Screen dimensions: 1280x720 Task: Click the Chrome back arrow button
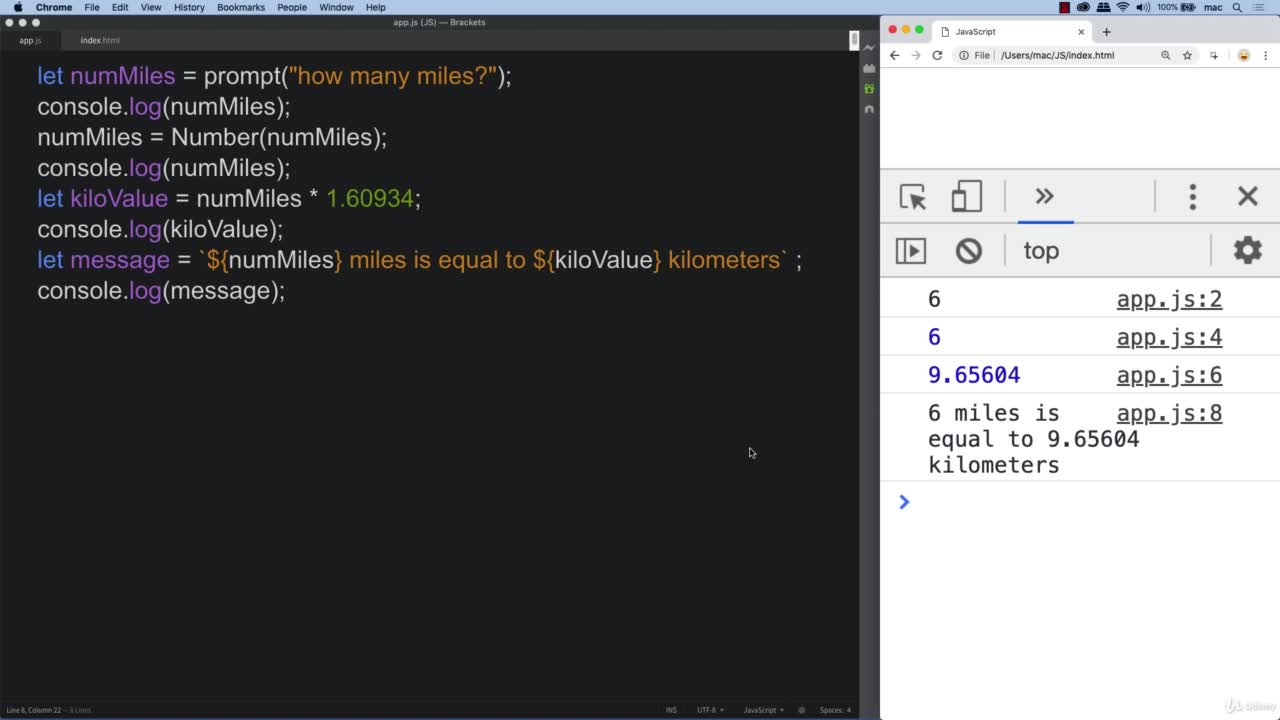894,55
